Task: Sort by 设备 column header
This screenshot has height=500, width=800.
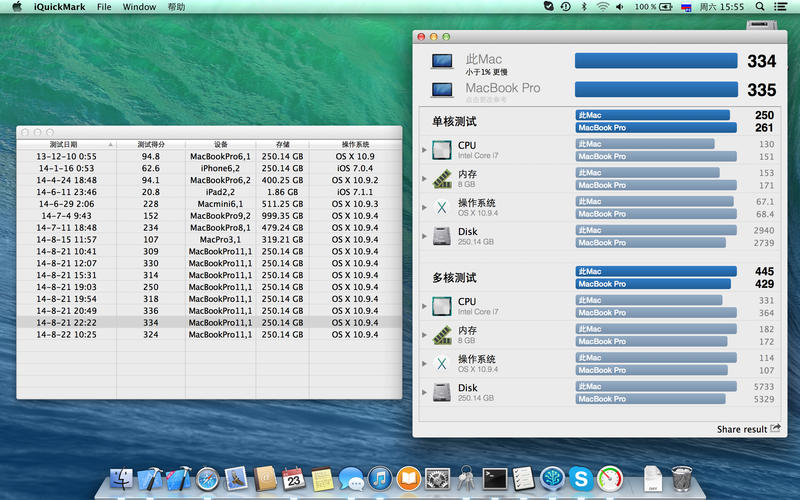Action: pyautogui.click(x=220, y=144)
